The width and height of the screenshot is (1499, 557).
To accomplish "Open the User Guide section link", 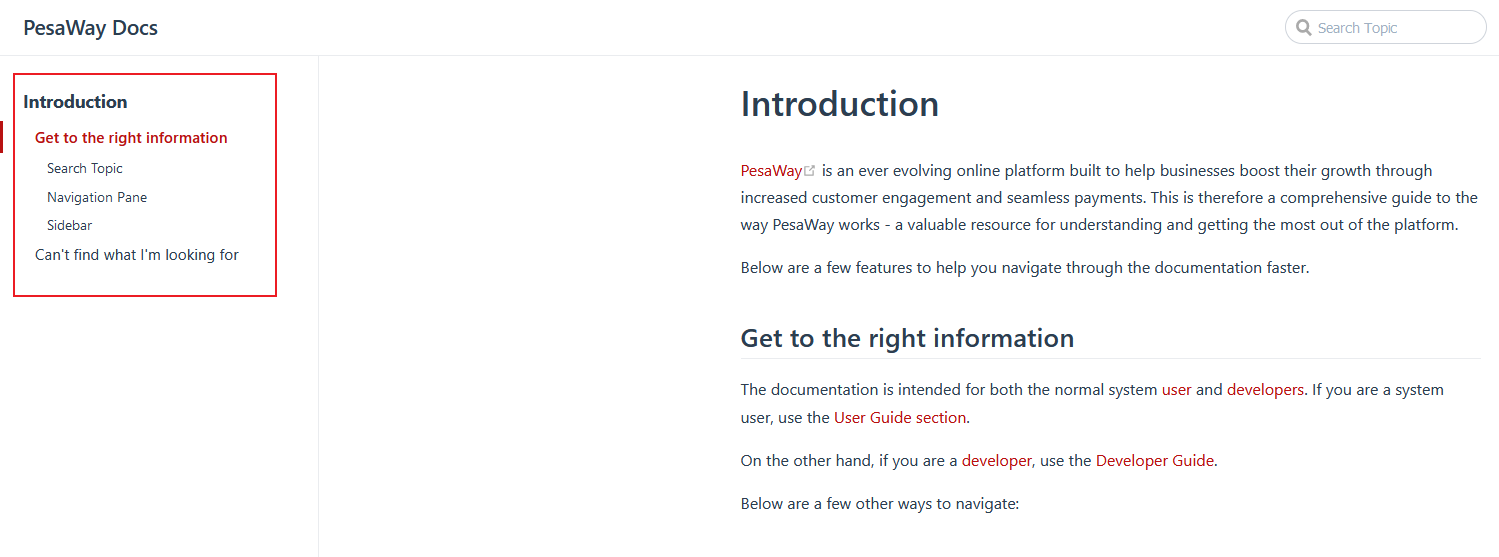I will point(900,418).
